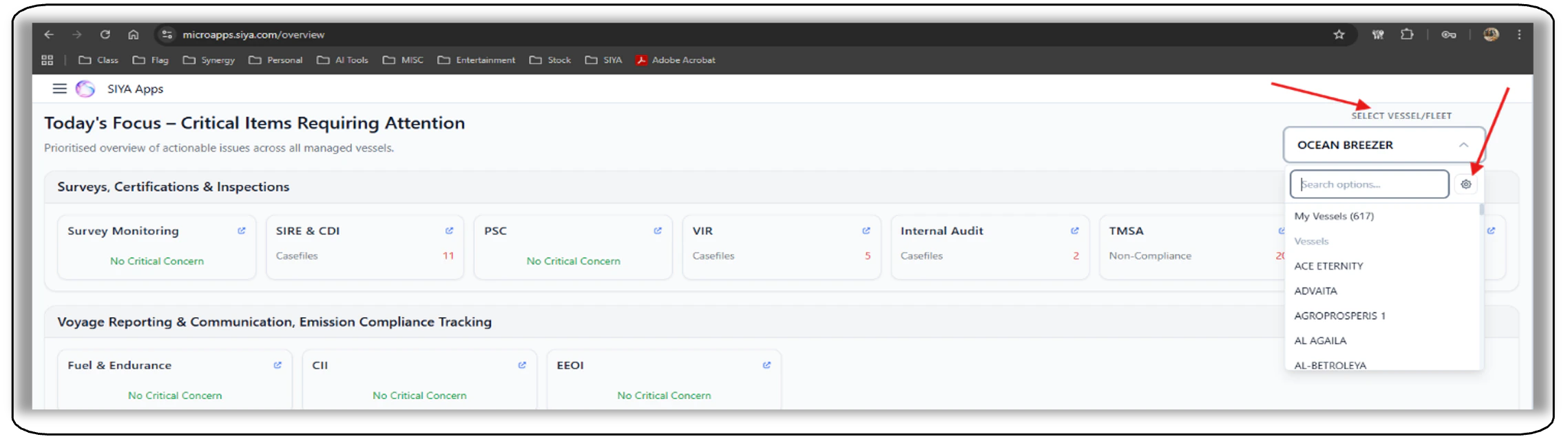
Task: Open CII card external link icon
Action: pyautogui.click(x=522, y=365)
